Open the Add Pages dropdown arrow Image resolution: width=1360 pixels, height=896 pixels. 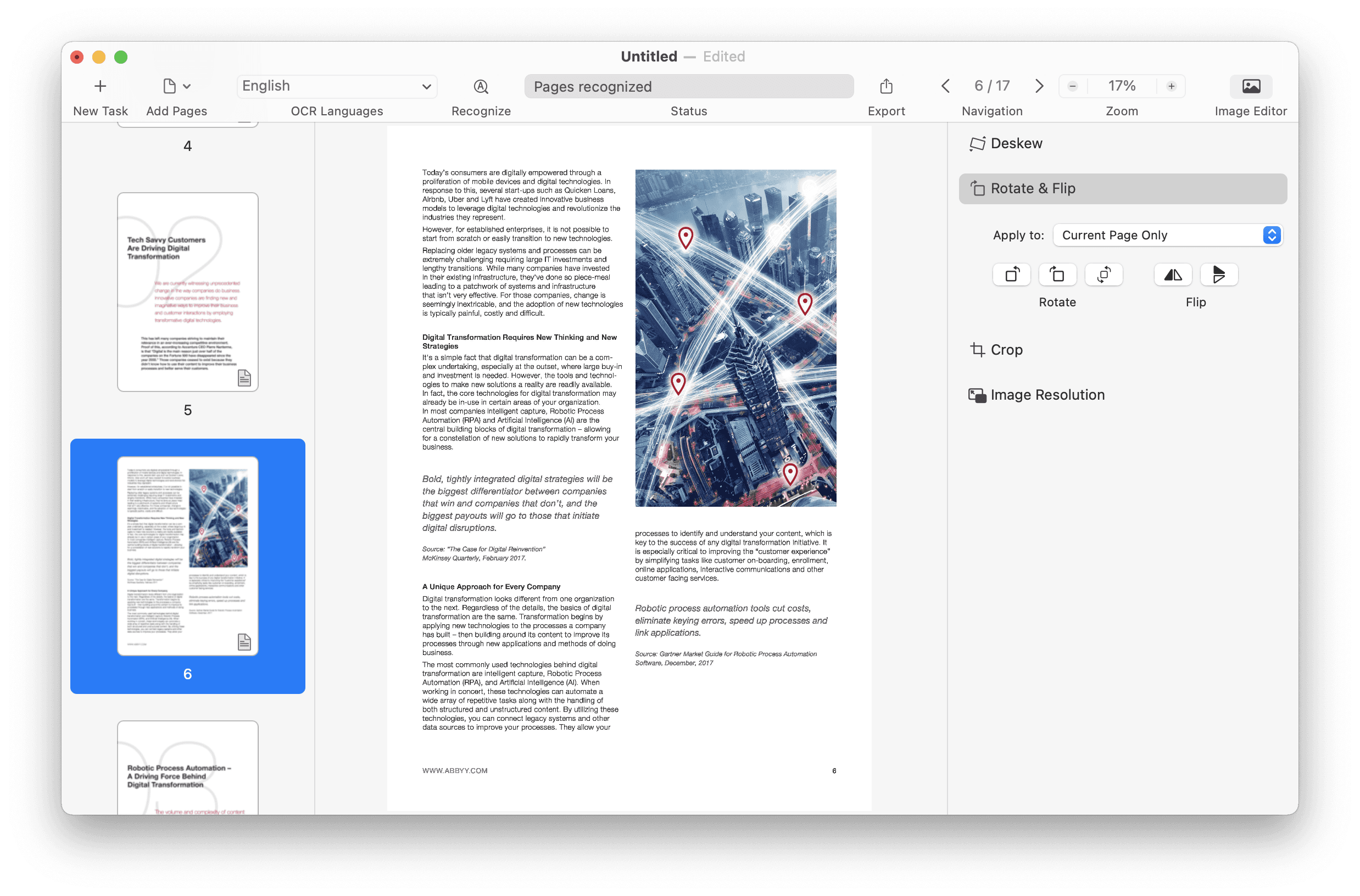(186, 86)
